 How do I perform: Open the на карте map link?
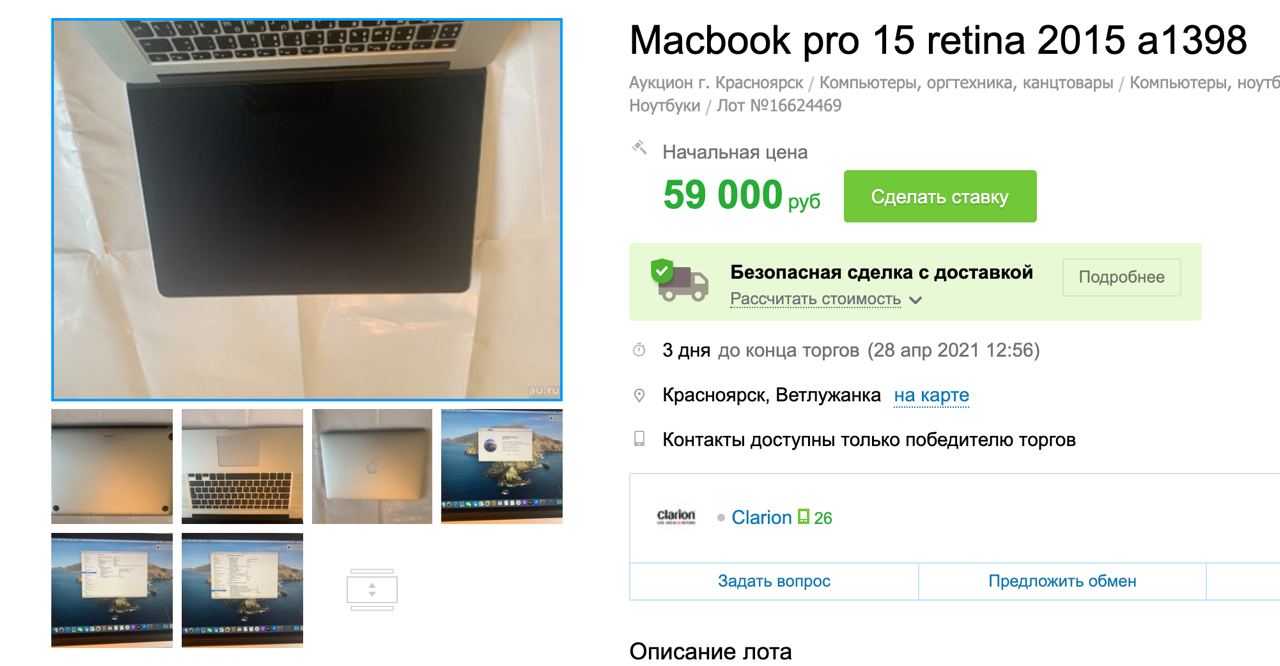[x=931, y=395]
